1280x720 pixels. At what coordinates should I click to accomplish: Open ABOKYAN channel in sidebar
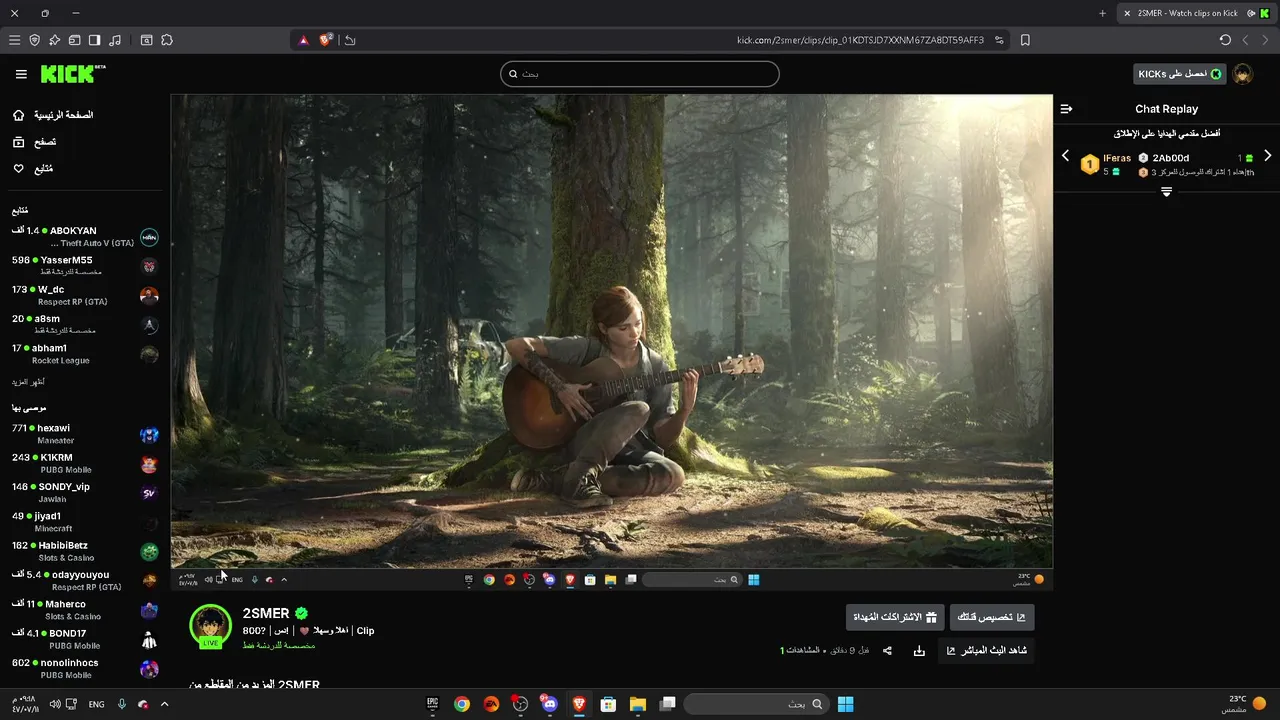tap(85, 237)
